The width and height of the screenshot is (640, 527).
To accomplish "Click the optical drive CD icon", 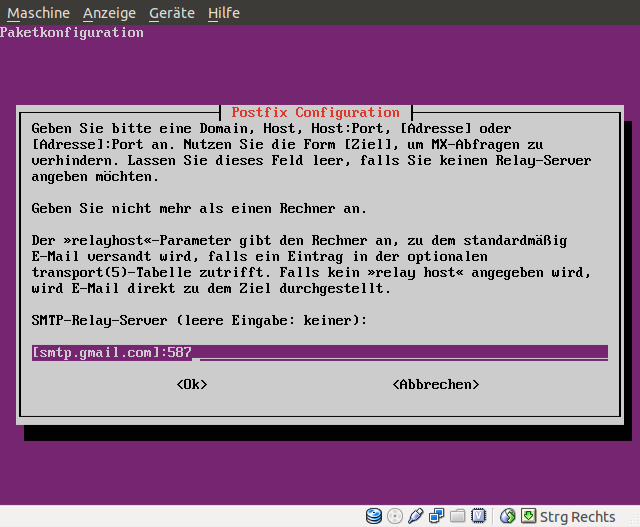I will [x=395, y=516].
